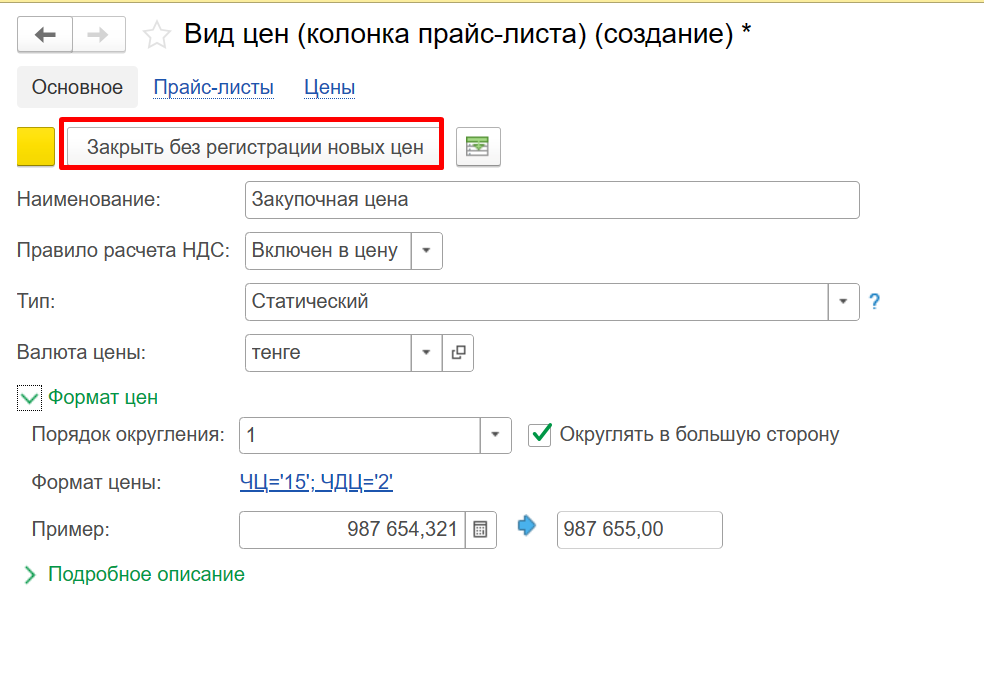Open the Валюта цены dropdown

click(x=427, y=352)
